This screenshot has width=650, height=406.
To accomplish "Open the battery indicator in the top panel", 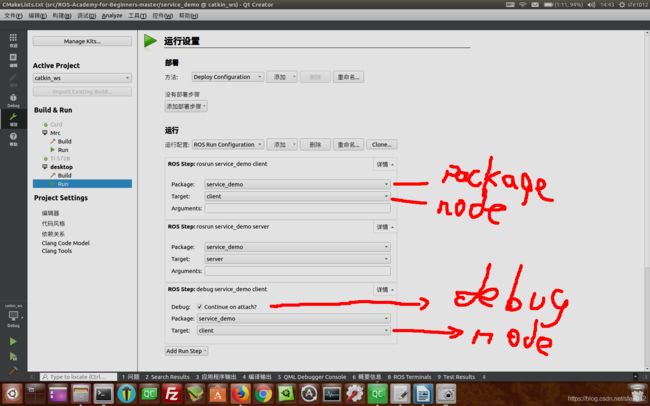I will pyautogui.click(x=565, y=5).
